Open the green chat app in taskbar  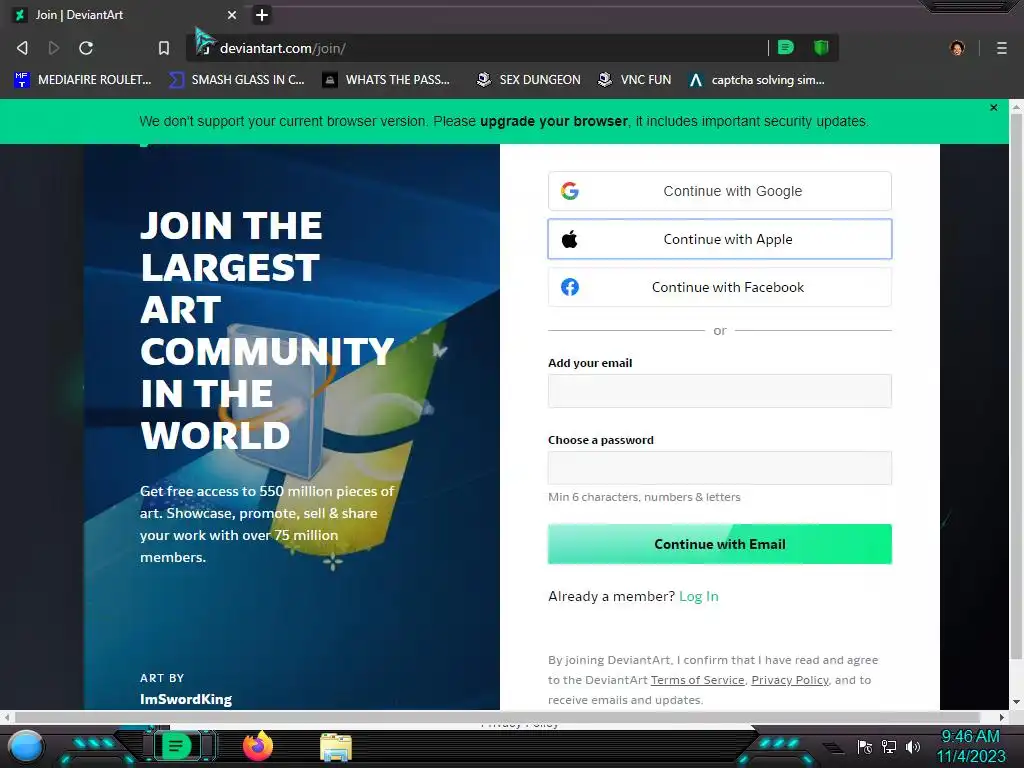(176, 746)
